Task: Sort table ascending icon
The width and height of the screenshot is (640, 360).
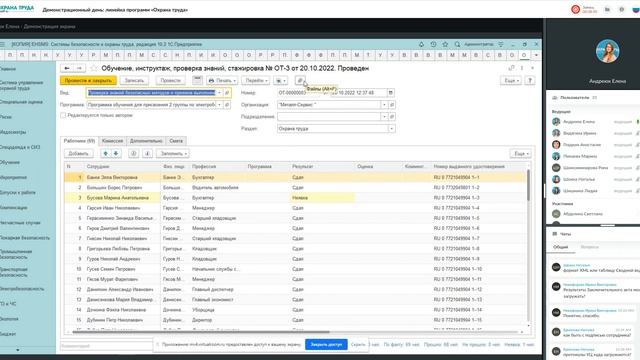Action: click(133, 153)
